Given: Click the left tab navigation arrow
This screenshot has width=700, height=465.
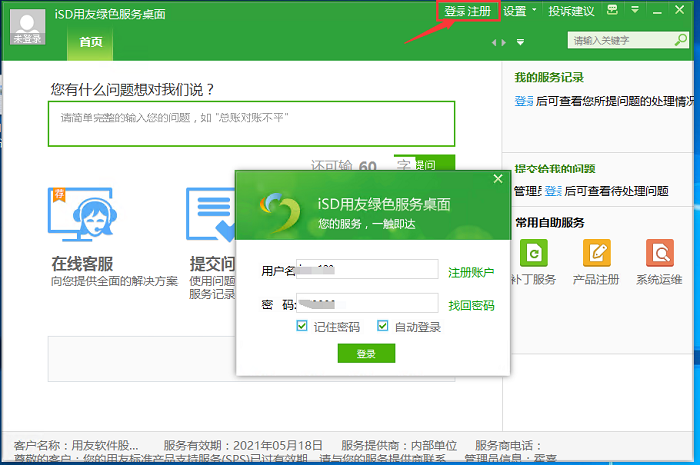Looking at the screenshot, I should [x=494, y=42].
